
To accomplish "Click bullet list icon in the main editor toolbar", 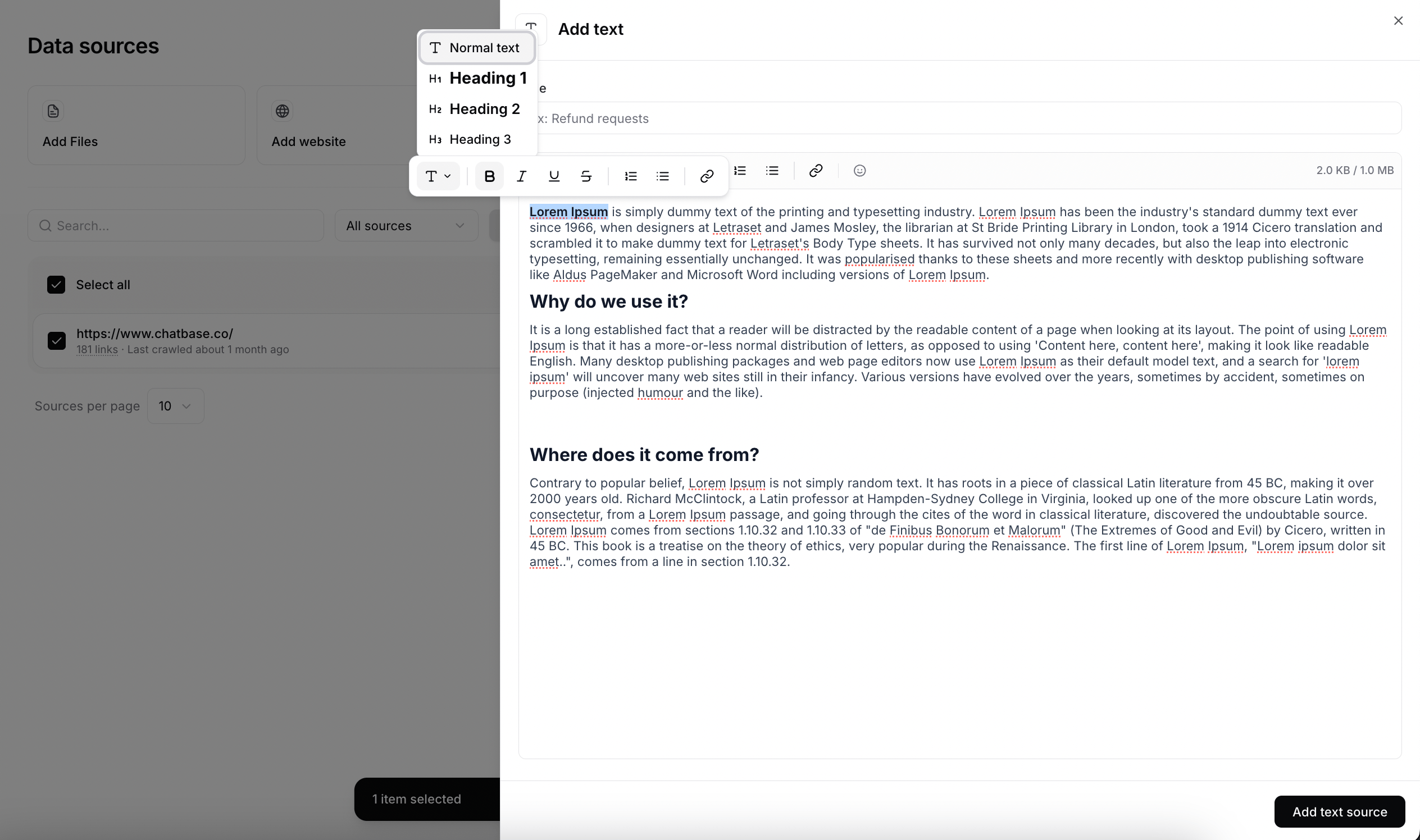I will [772, 170].
